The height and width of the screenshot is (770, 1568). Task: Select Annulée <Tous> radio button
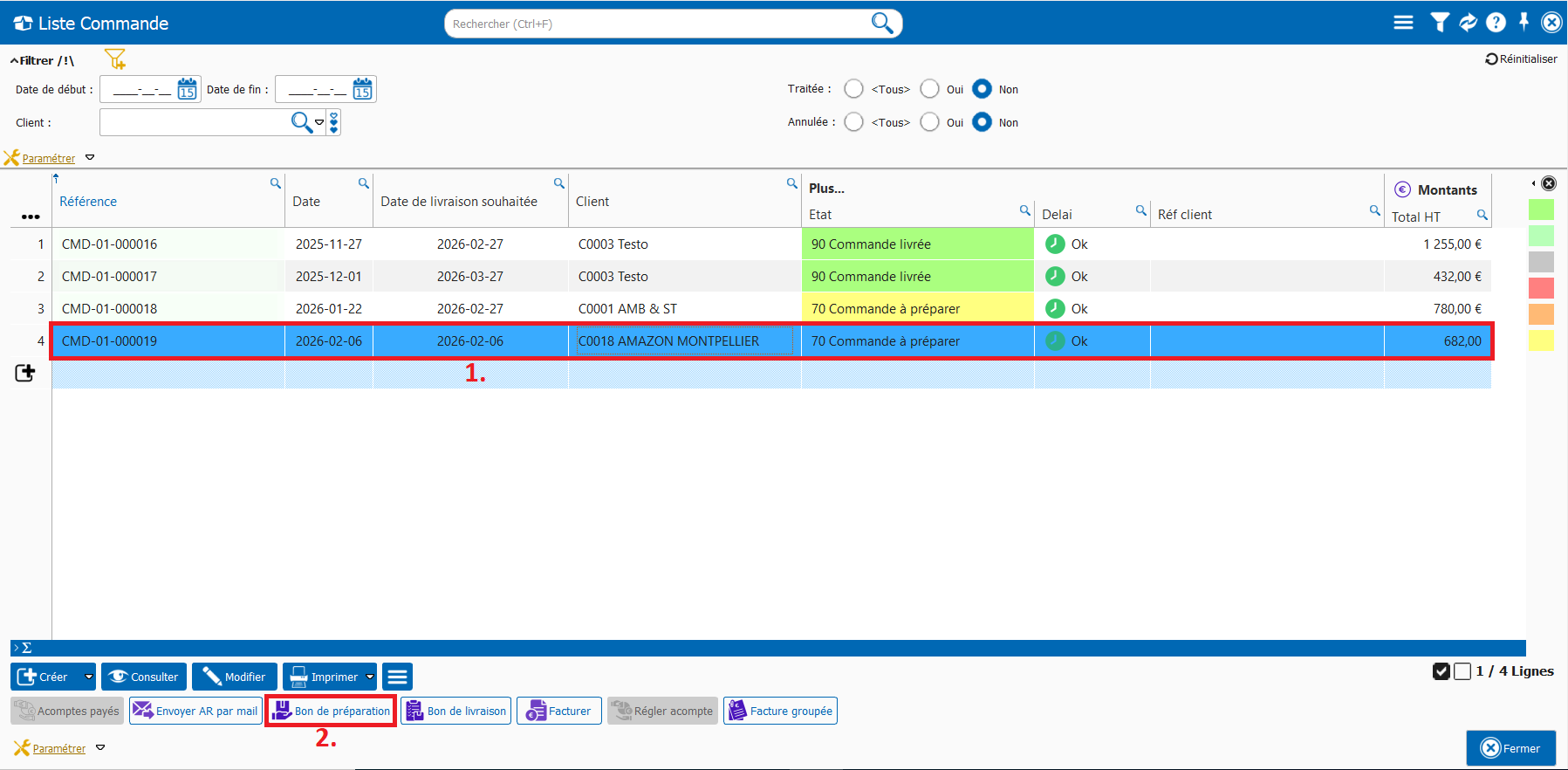coord(854,122)
